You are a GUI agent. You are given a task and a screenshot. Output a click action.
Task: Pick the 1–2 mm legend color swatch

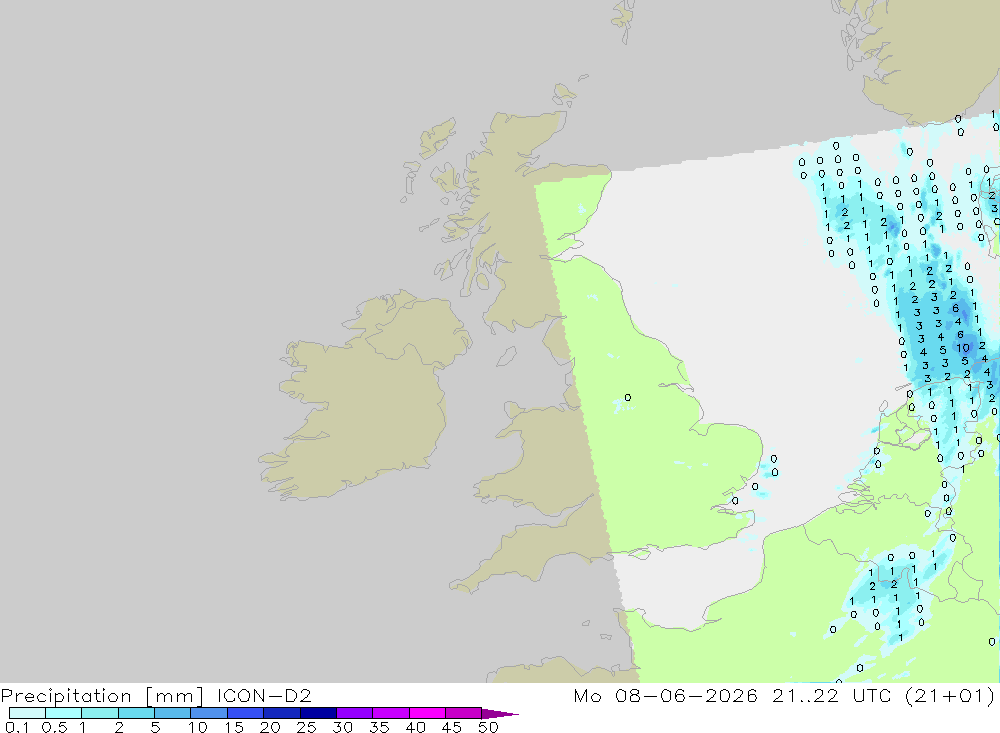[100, 713]
